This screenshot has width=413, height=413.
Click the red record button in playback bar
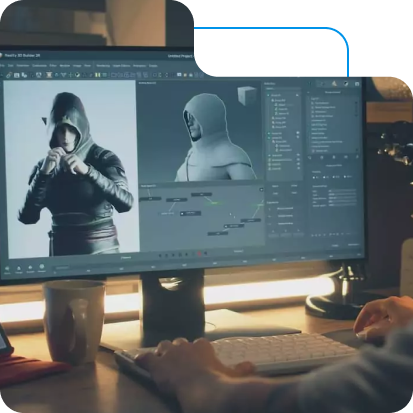pyautogui.click(x=199, y=254)
